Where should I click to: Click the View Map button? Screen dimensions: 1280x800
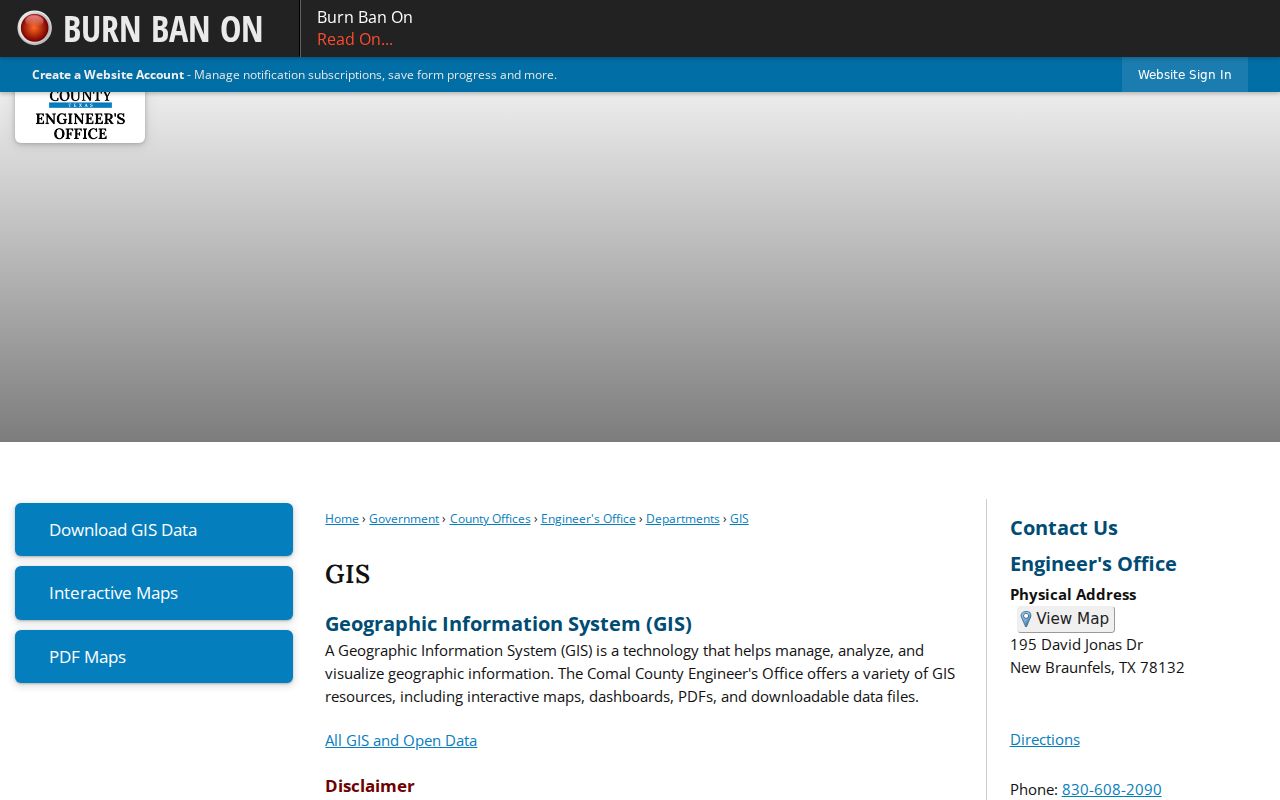pos(1065,619)
